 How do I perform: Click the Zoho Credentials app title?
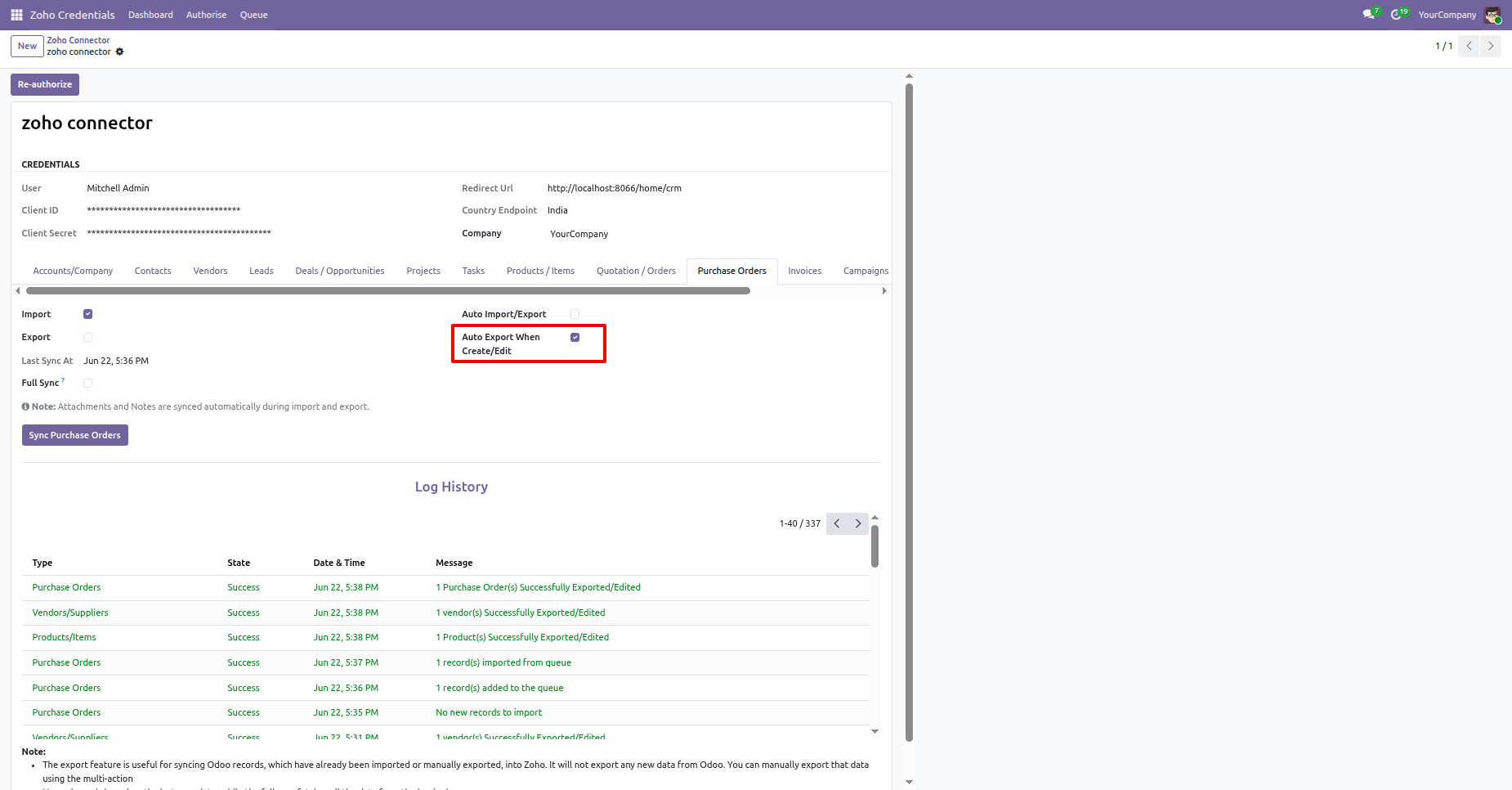pos(72,15)
